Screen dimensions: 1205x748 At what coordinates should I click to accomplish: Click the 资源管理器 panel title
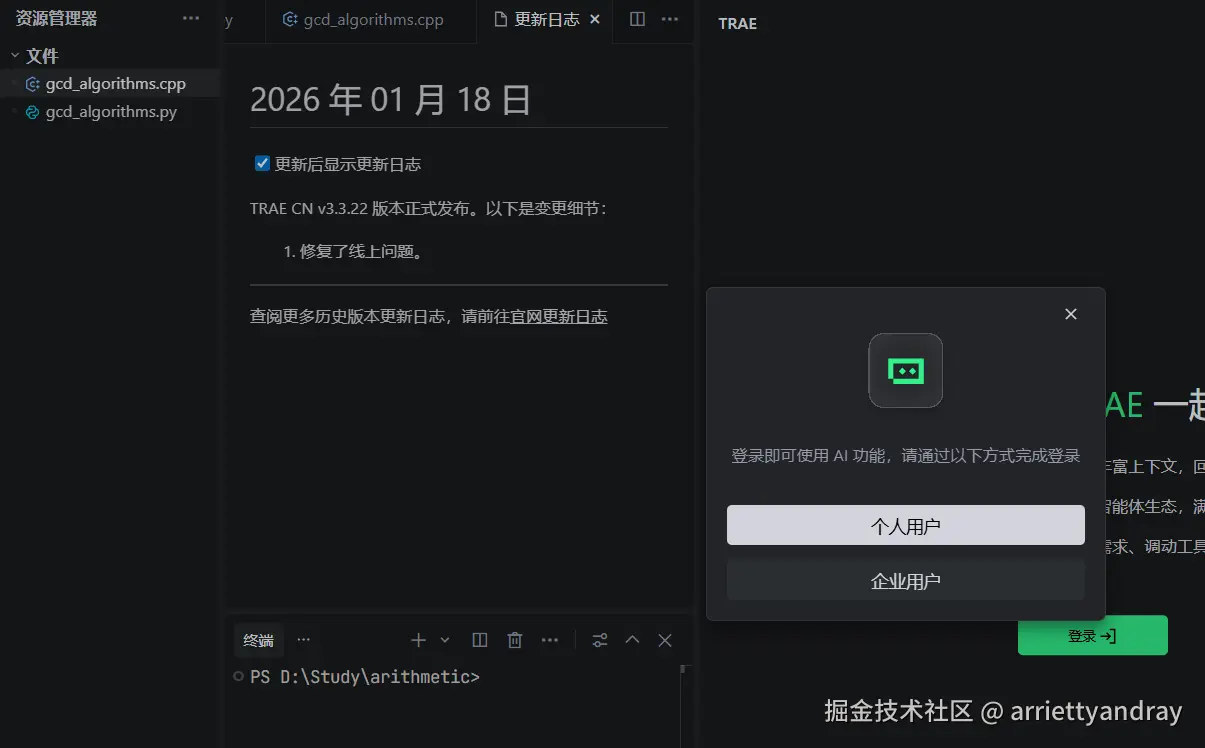point(56,19)
